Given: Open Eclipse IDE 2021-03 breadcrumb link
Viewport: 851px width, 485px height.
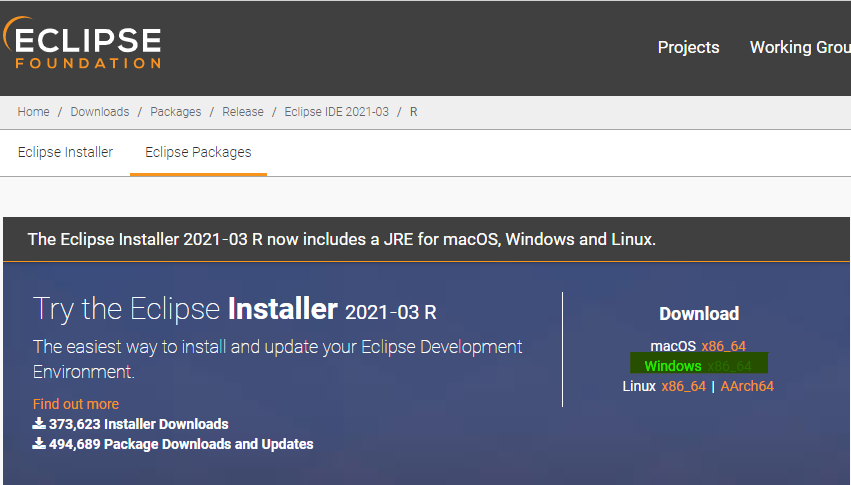Looking at the screenshot, I should [336, 112].
